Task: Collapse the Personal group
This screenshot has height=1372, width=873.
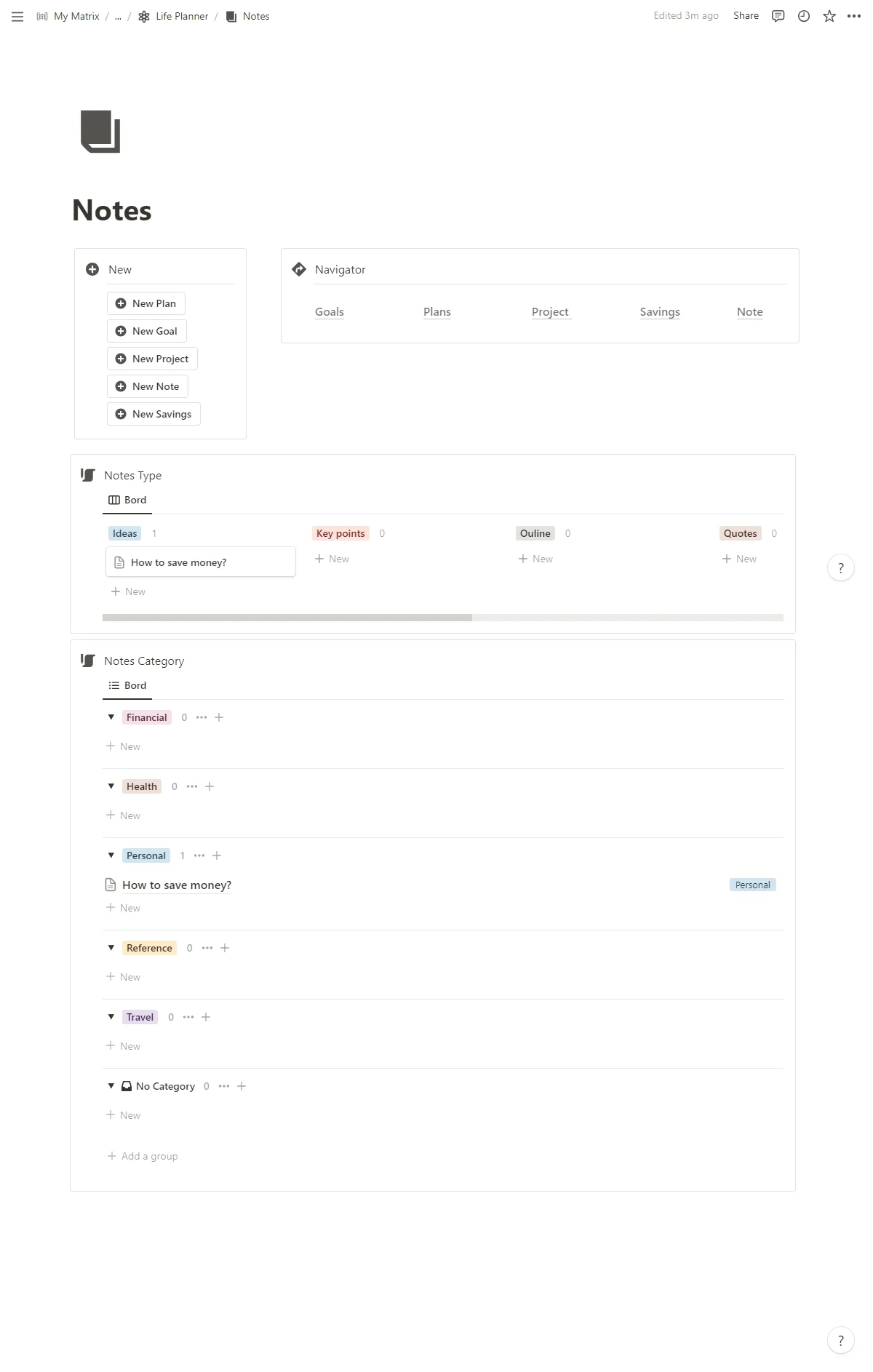Action: [111, 855]
